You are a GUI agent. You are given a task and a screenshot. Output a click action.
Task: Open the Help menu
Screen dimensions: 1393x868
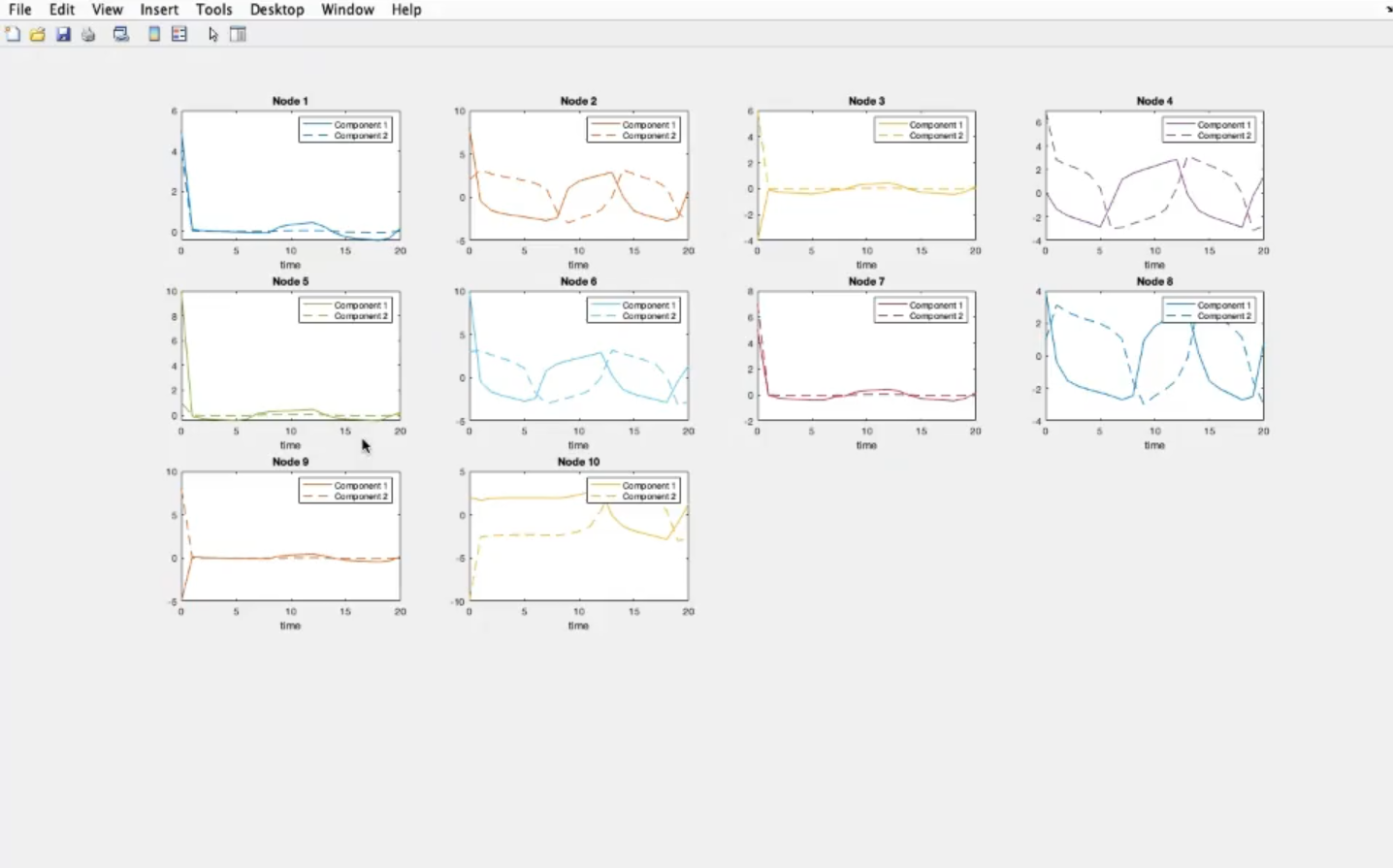(x=406, y=10)
